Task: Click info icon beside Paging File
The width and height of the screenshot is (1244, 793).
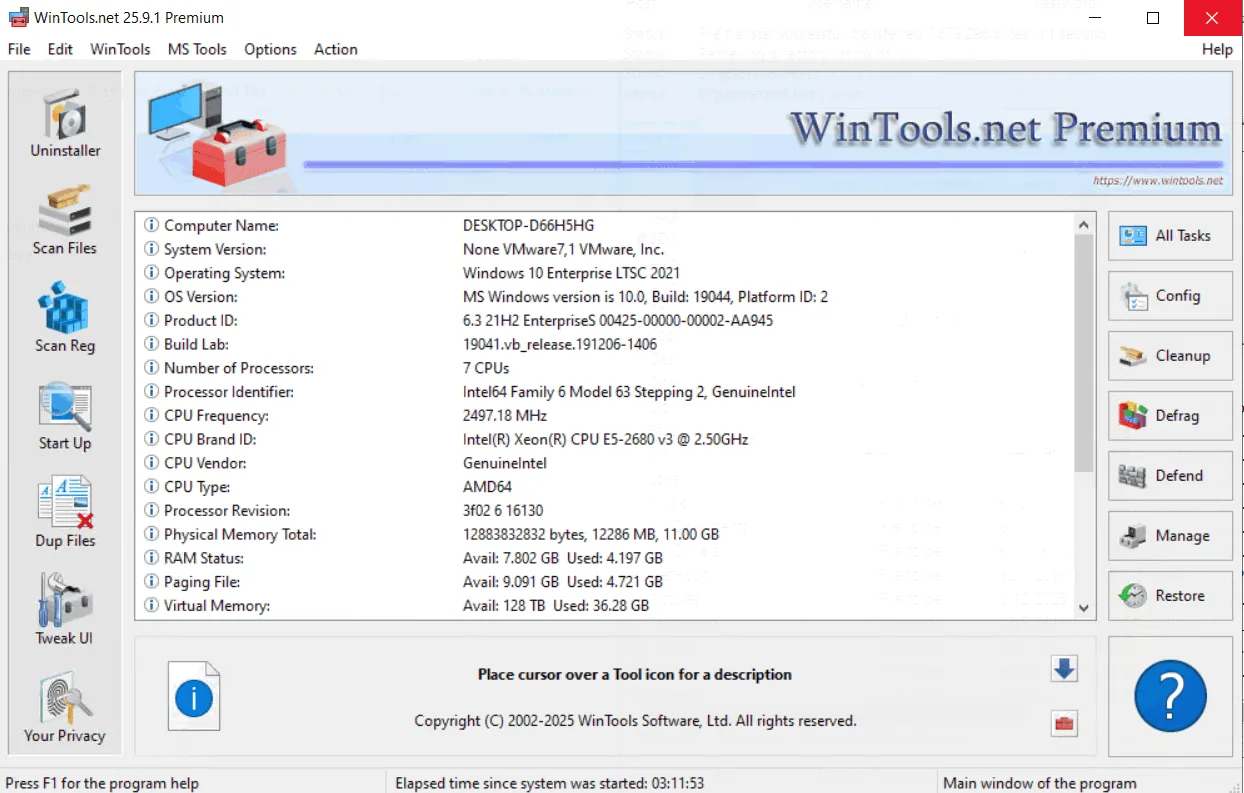Action: (x=152, y=581)
